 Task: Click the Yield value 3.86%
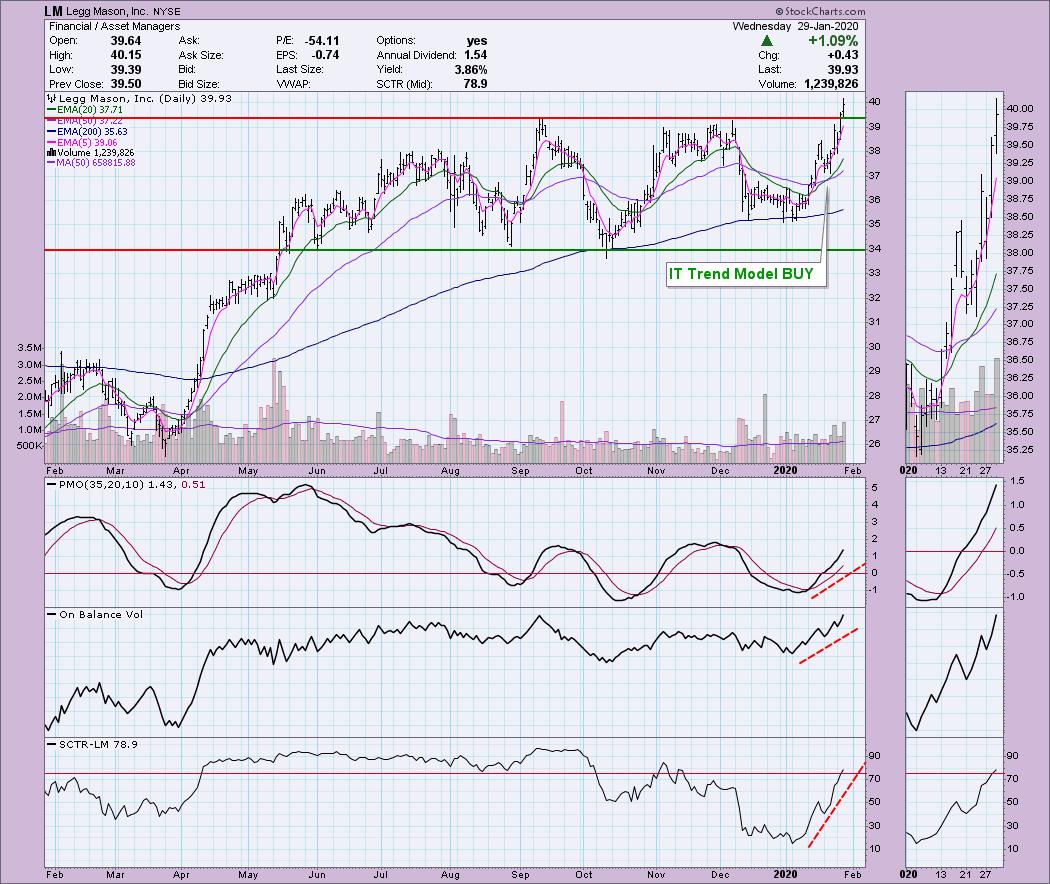click(471, 70)
